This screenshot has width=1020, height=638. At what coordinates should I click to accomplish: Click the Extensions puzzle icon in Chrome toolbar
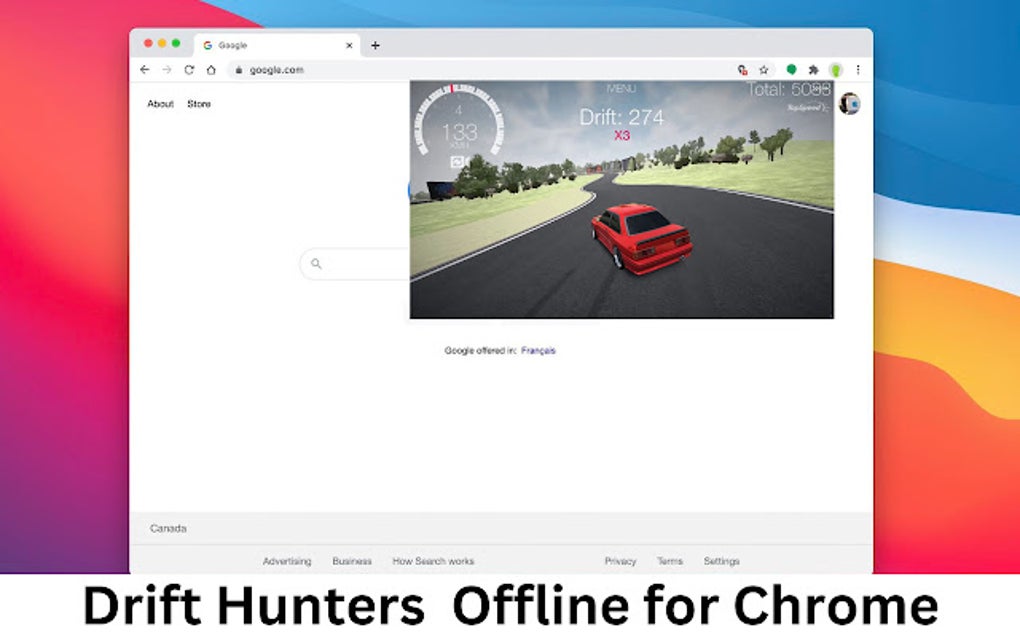point(812,70)
